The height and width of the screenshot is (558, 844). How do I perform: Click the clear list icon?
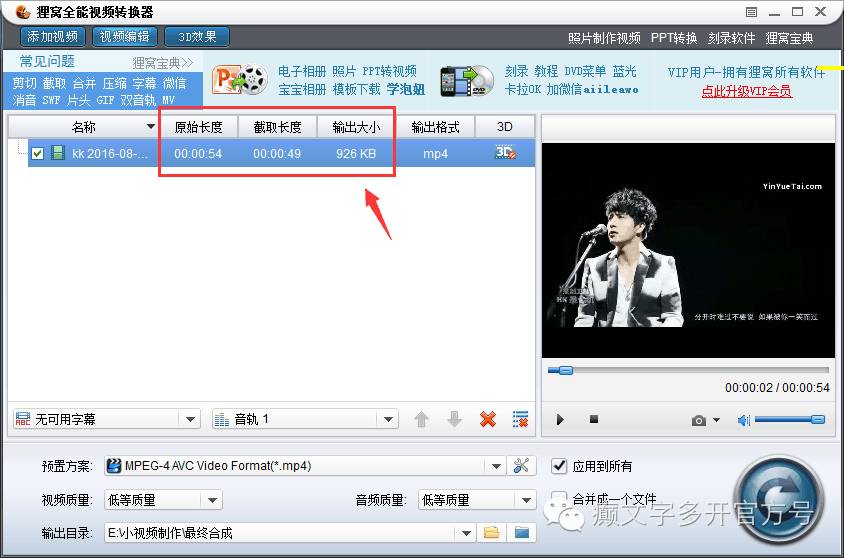pyautogui.click(x=521, y=419)
